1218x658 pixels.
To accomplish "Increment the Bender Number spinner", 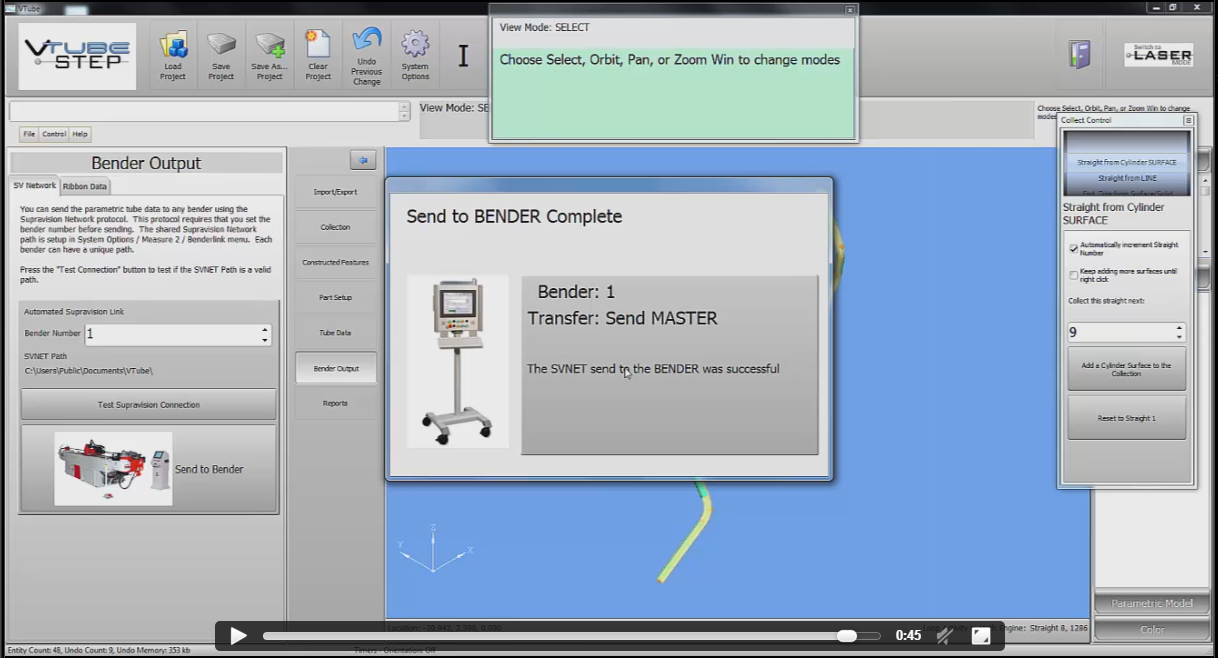I will click(x=265, y=329).
